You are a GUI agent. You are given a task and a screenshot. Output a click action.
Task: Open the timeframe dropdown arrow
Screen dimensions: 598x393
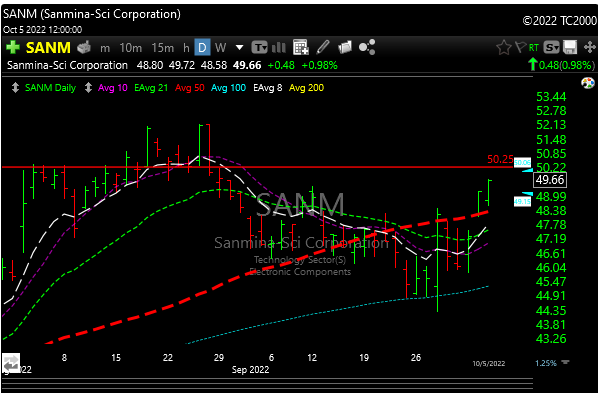240,48
